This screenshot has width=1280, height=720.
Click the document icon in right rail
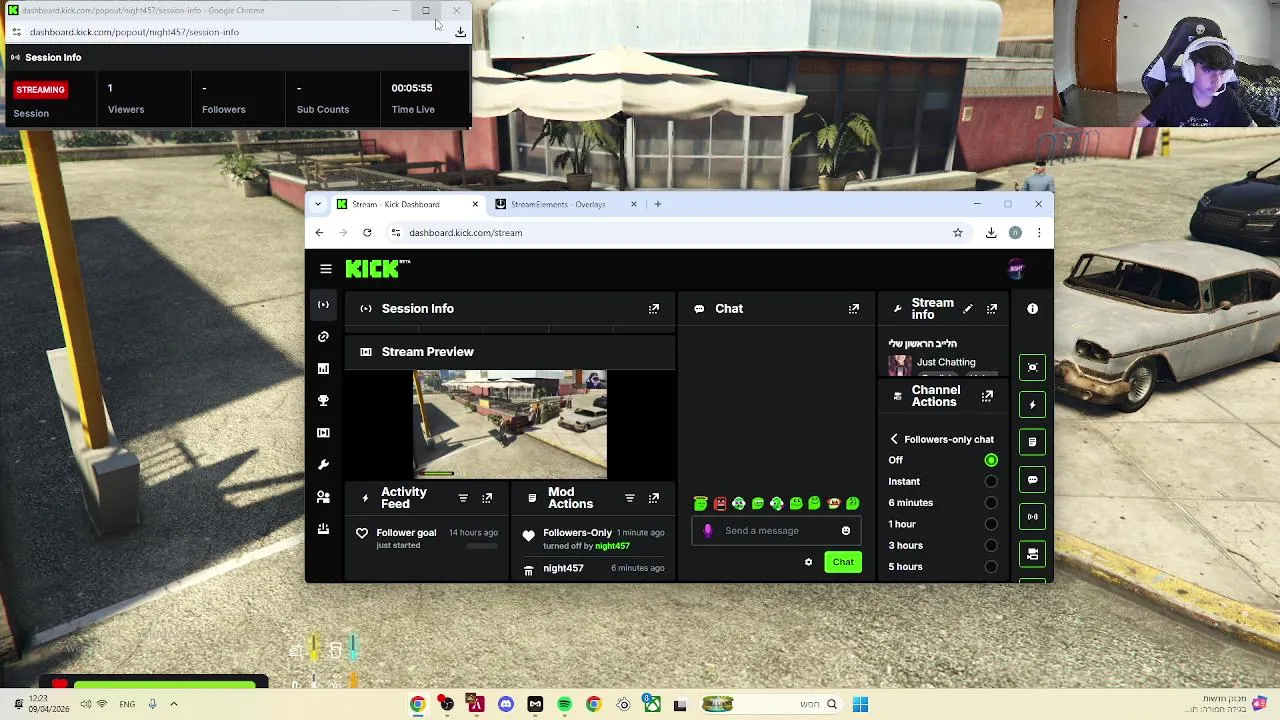tap(1032, 442)
